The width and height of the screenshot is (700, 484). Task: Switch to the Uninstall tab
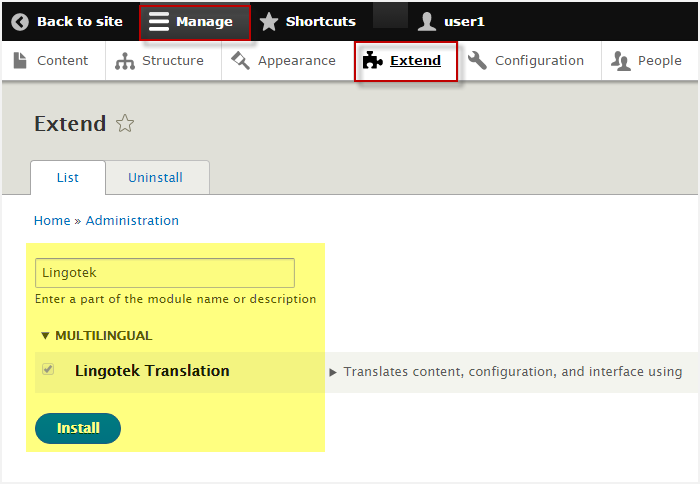pos(155,178)
